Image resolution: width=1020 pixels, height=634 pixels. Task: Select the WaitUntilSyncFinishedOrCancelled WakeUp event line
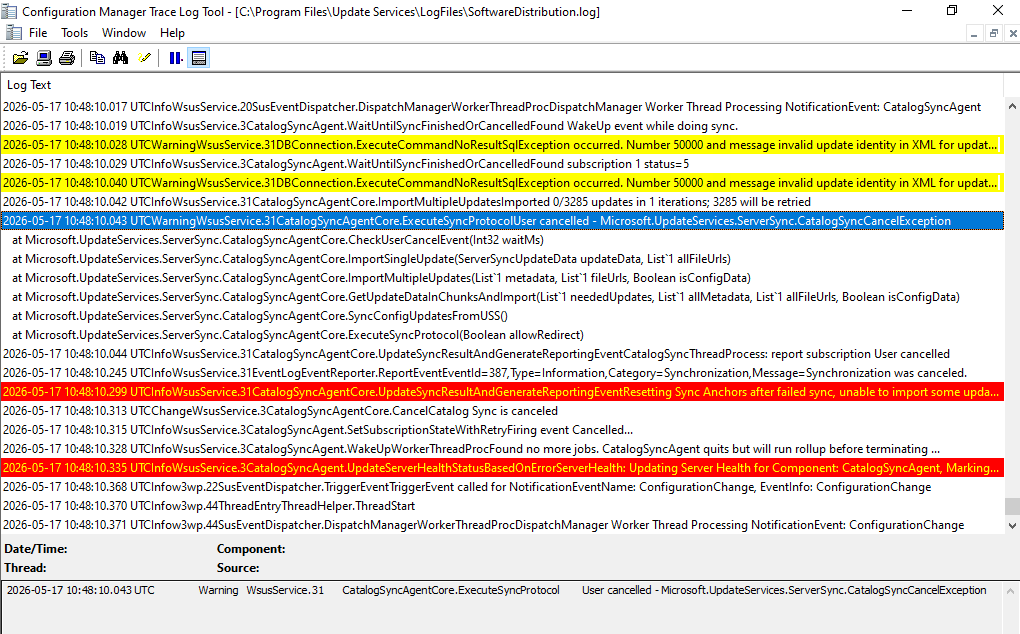tap(502, 126)
